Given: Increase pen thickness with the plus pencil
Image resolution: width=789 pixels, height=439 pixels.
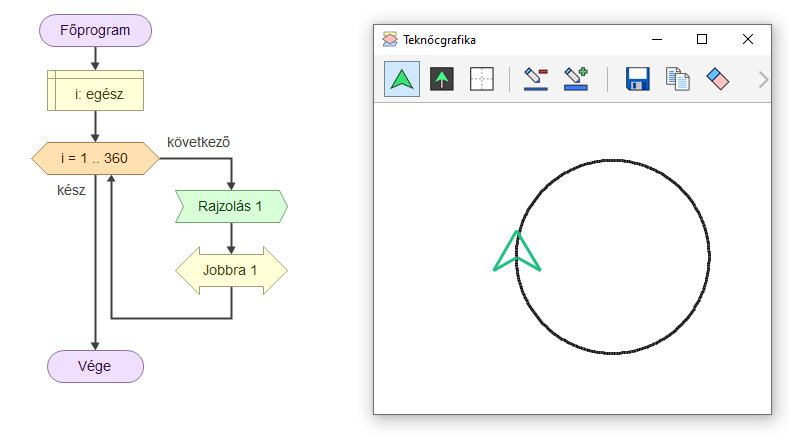Looking at the screenshot, I should tap(575, 79).
